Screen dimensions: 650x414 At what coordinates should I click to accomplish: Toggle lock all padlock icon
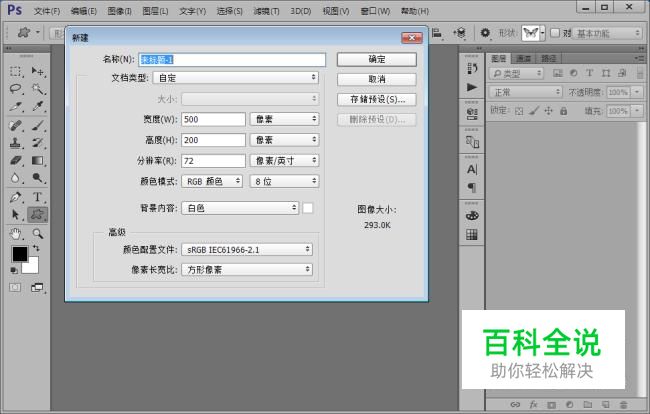(x=563, y=111)
